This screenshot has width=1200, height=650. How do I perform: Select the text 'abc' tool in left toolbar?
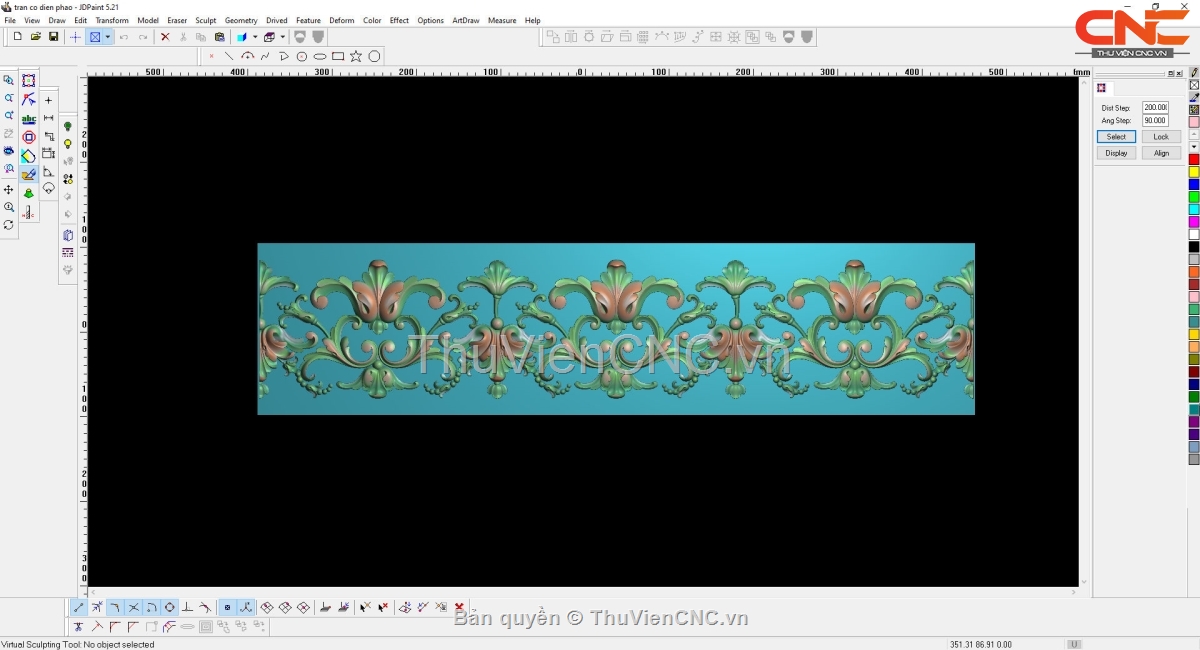[x=29, y=119]
